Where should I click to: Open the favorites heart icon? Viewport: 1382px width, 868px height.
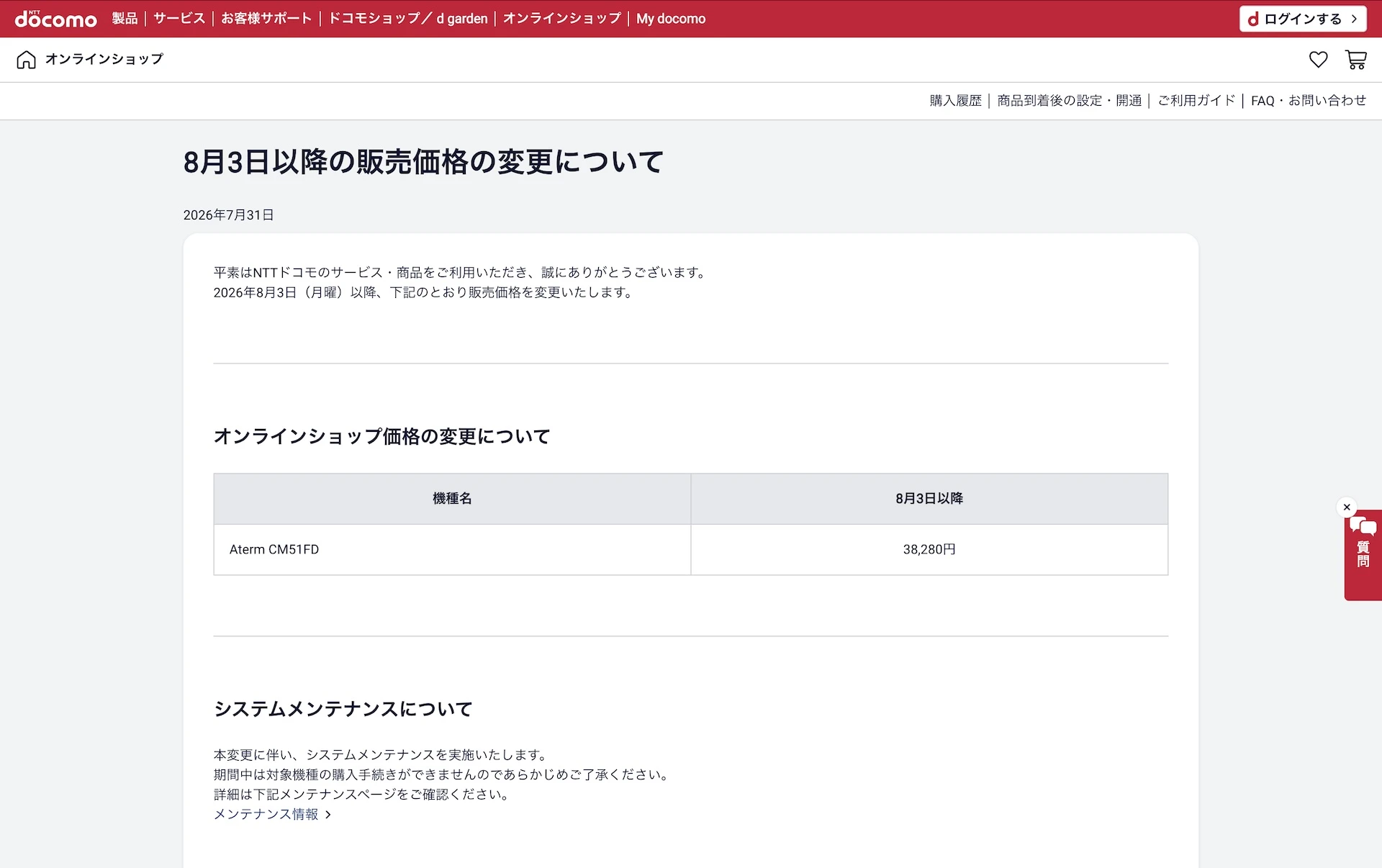tap(1318, 60)
